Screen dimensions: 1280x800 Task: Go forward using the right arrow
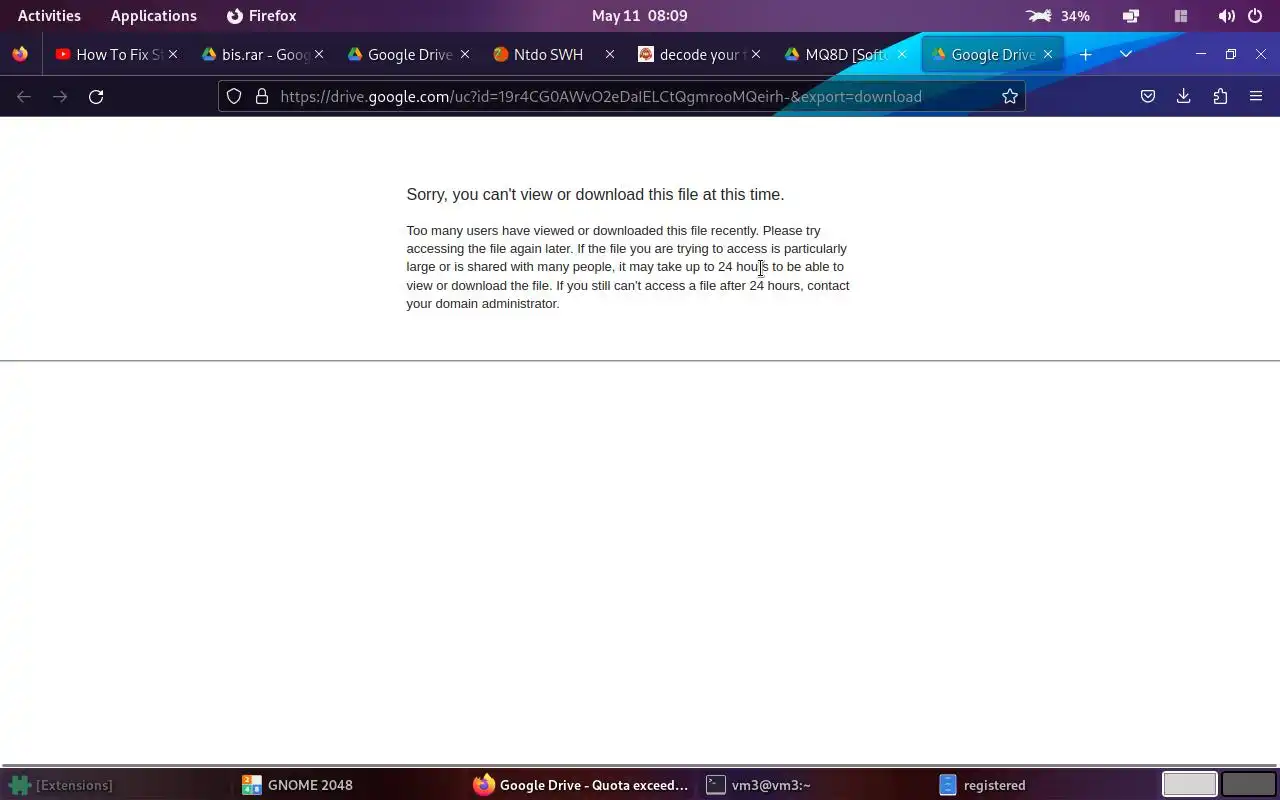click(60, 97)
